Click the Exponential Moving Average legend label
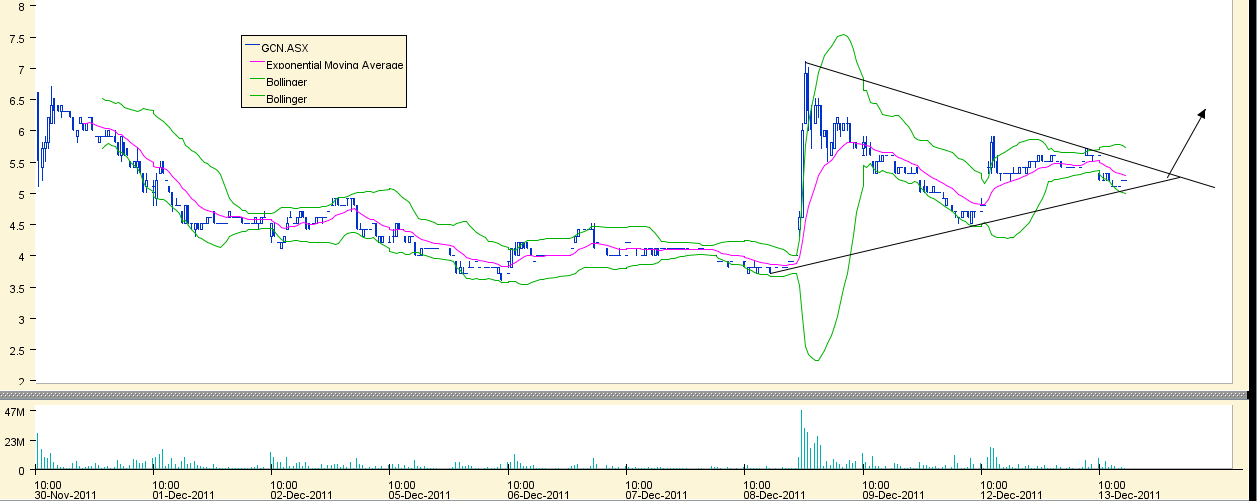Viewport: 1257px width, 501px height. pyautogui.click(x=335, y=64)
